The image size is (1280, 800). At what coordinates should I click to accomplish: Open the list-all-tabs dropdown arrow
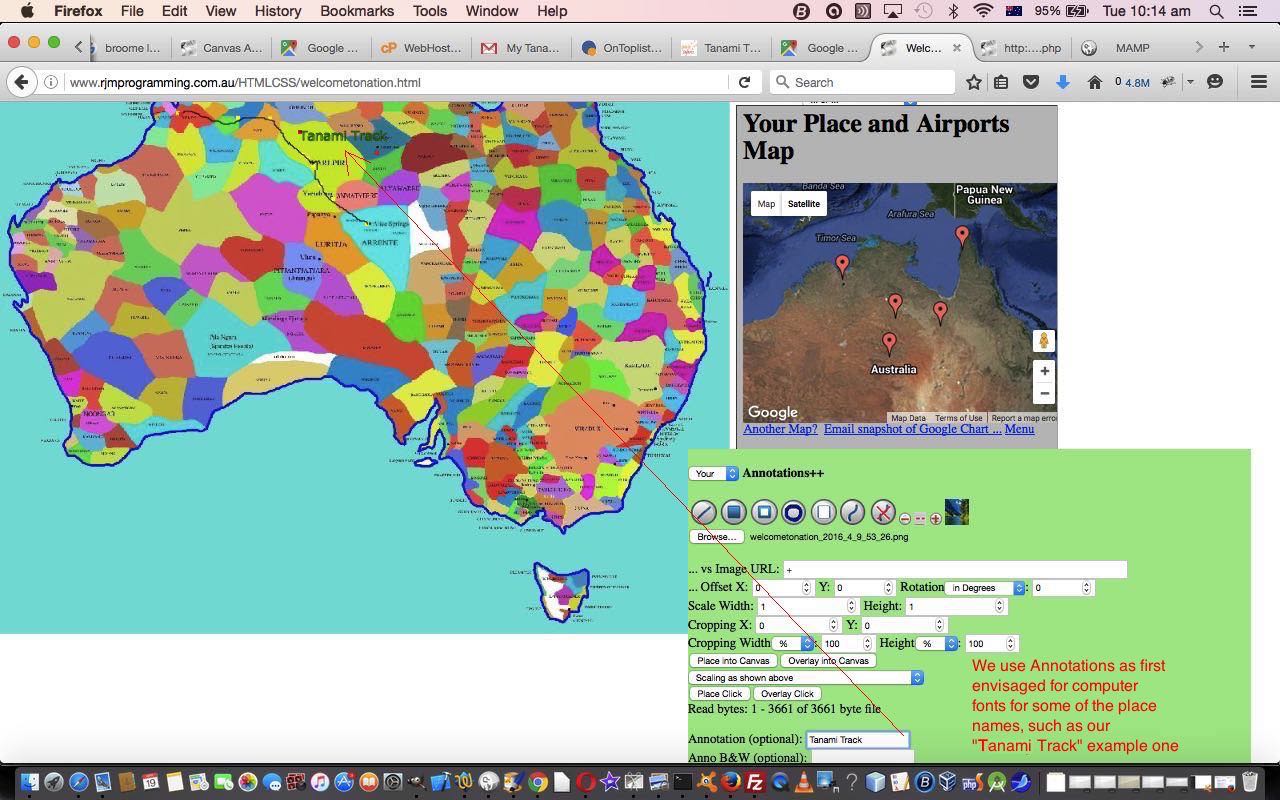[1251, 47]
